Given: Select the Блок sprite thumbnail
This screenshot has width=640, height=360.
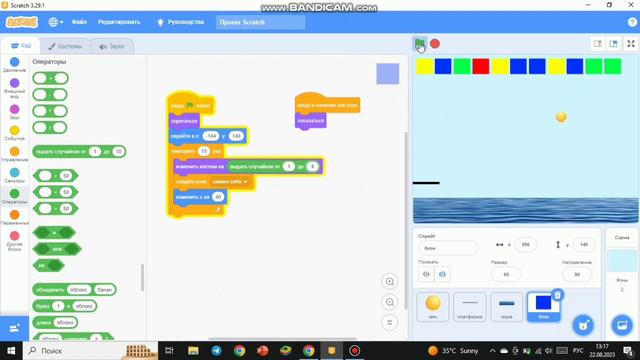Looking at the screenshot, I should click(x=543, y=307).
